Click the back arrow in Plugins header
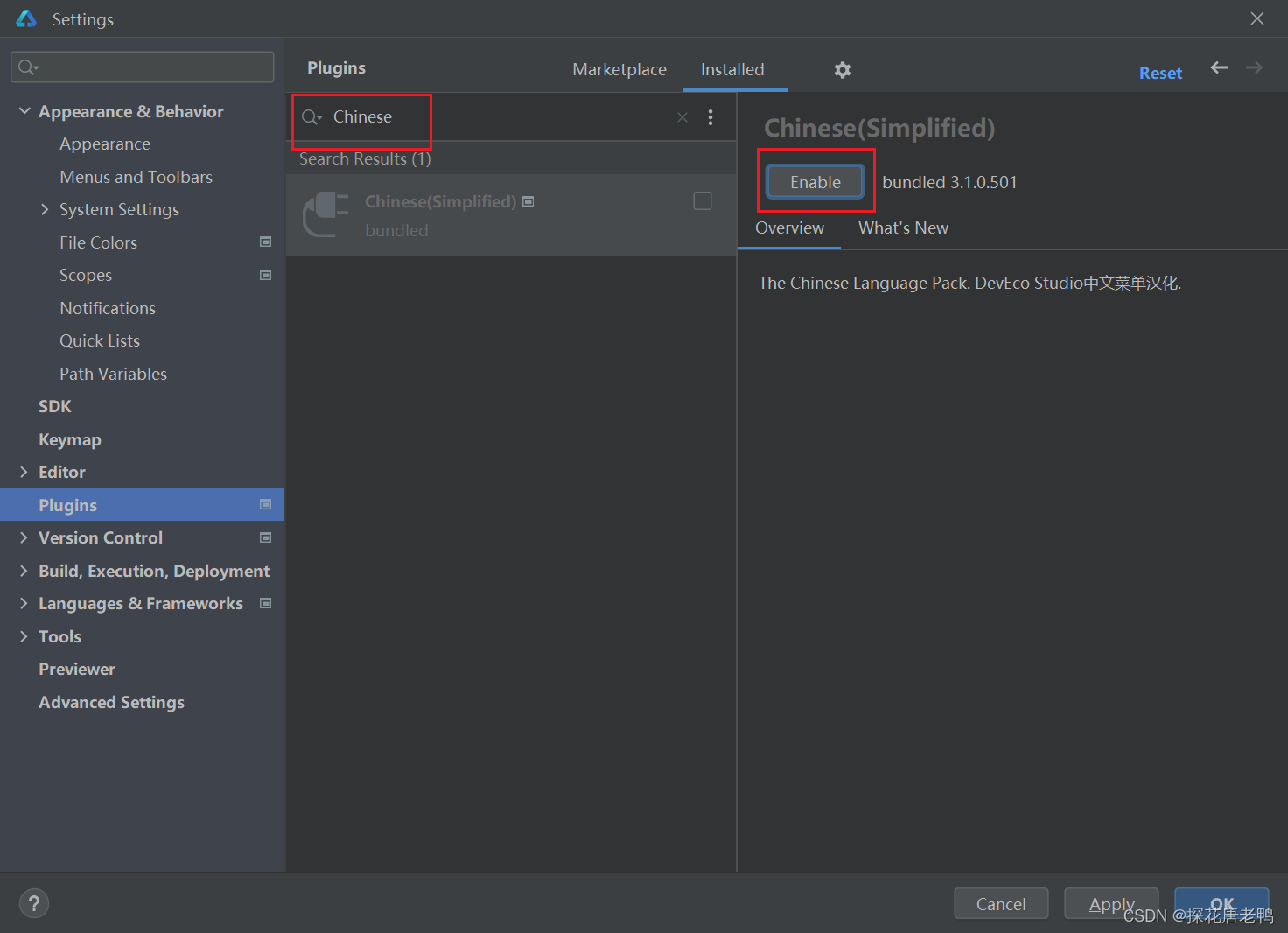Screen dimensions: 1288x933 [1219, 67]
